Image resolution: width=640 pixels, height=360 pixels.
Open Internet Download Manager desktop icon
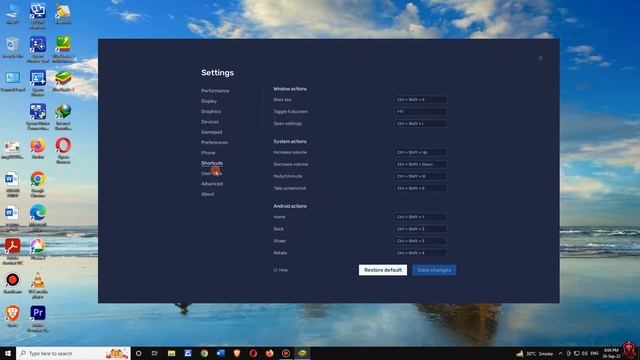(63, 117)
